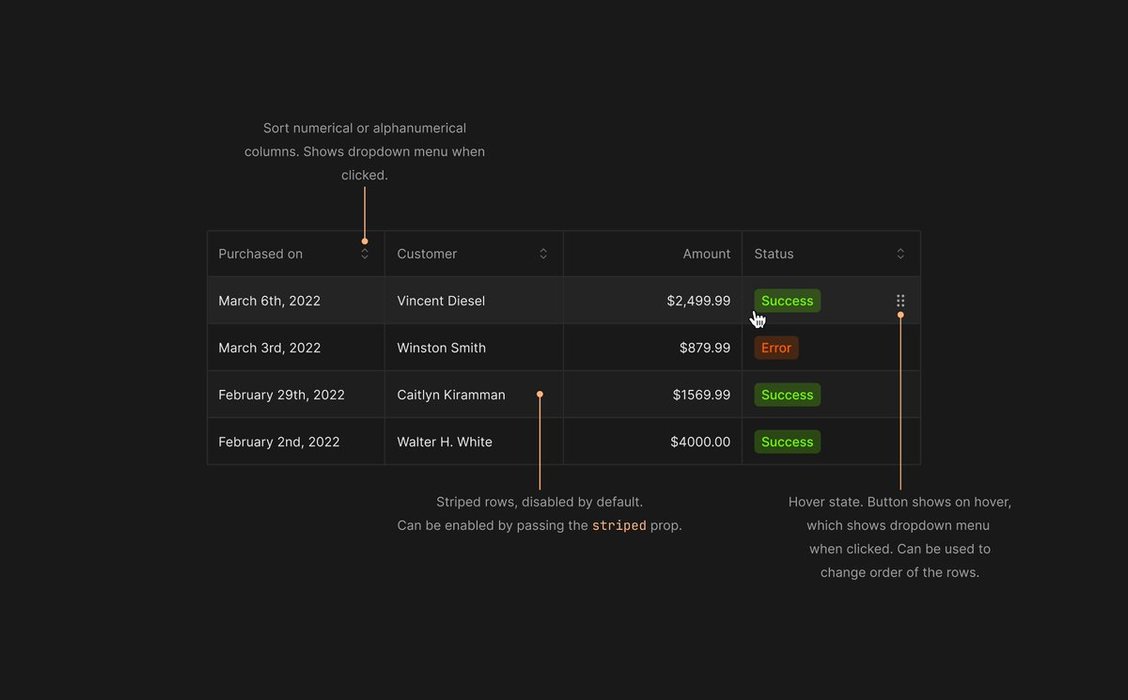
Task: Open sort dropdown for Purchased on column
Action: (364, 254)
